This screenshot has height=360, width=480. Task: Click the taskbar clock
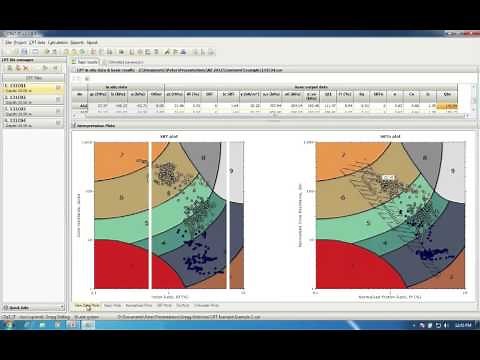click(463, 325)
